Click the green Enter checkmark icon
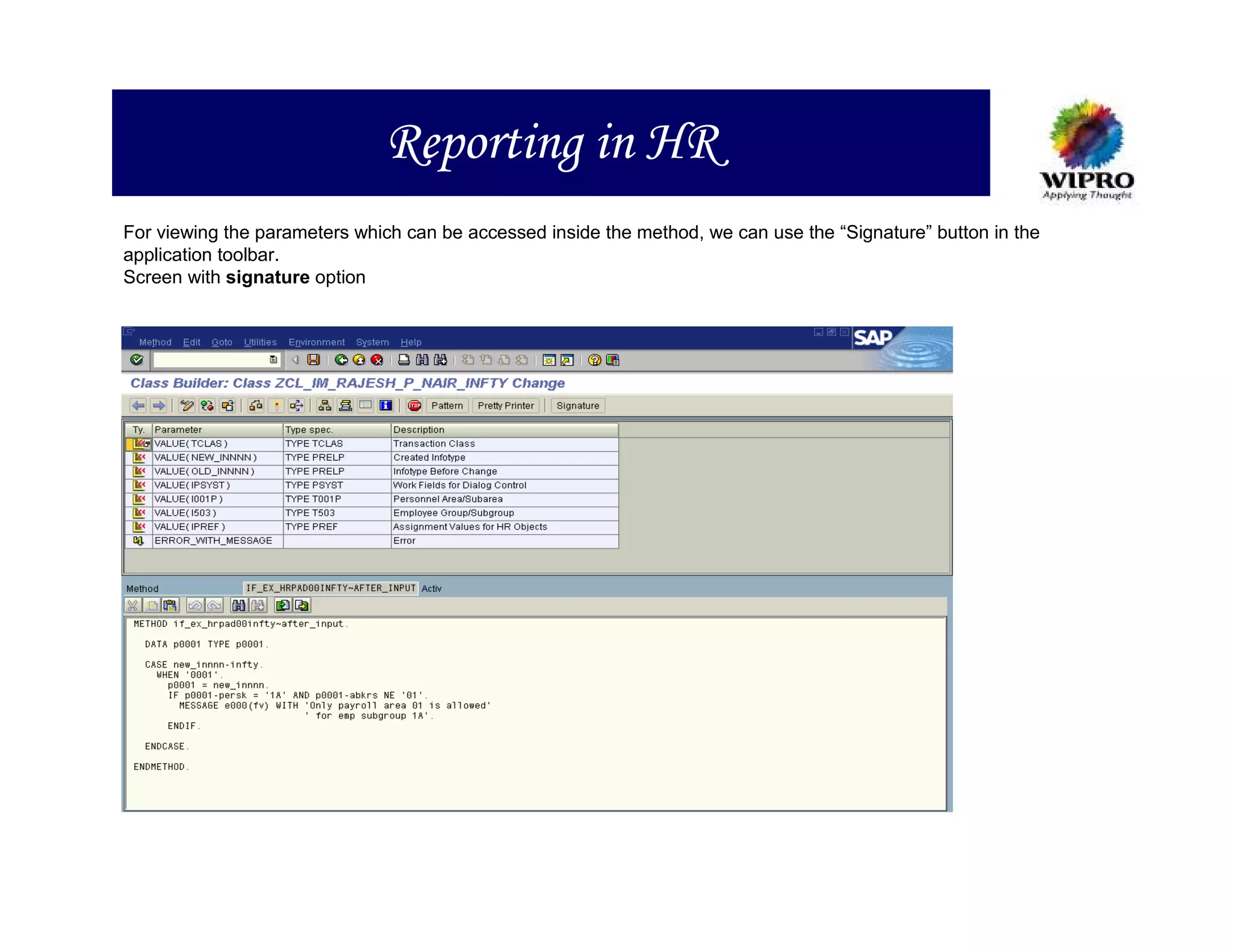 [x=137, y=360]
